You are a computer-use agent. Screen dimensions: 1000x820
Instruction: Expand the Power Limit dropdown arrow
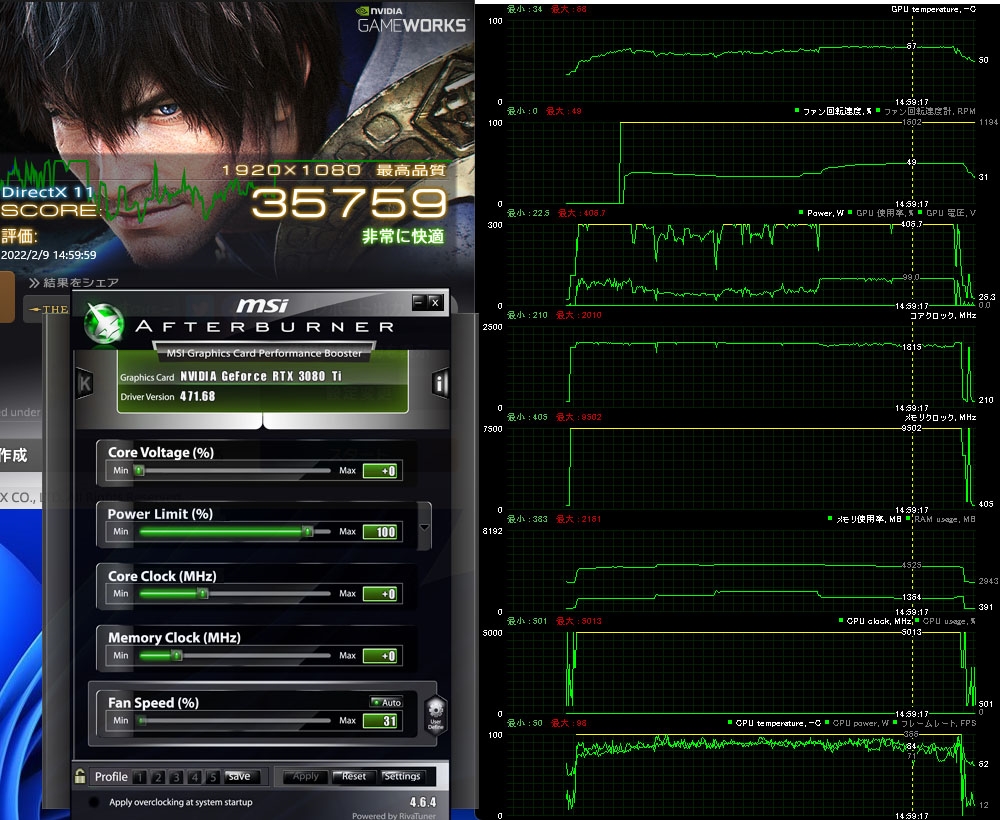pos(424,527)
